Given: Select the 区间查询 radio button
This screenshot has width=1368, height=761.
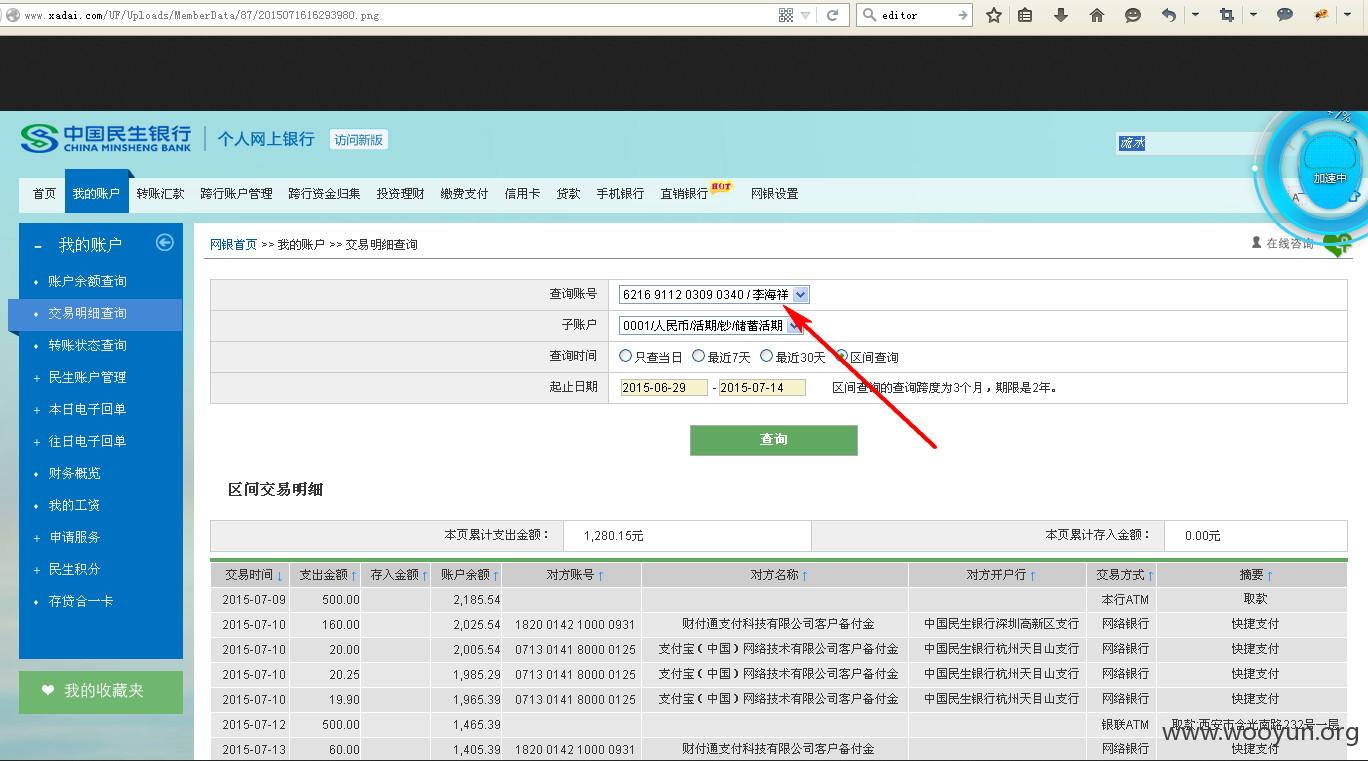Looking at the screenshot, I should tap(842, 356).
